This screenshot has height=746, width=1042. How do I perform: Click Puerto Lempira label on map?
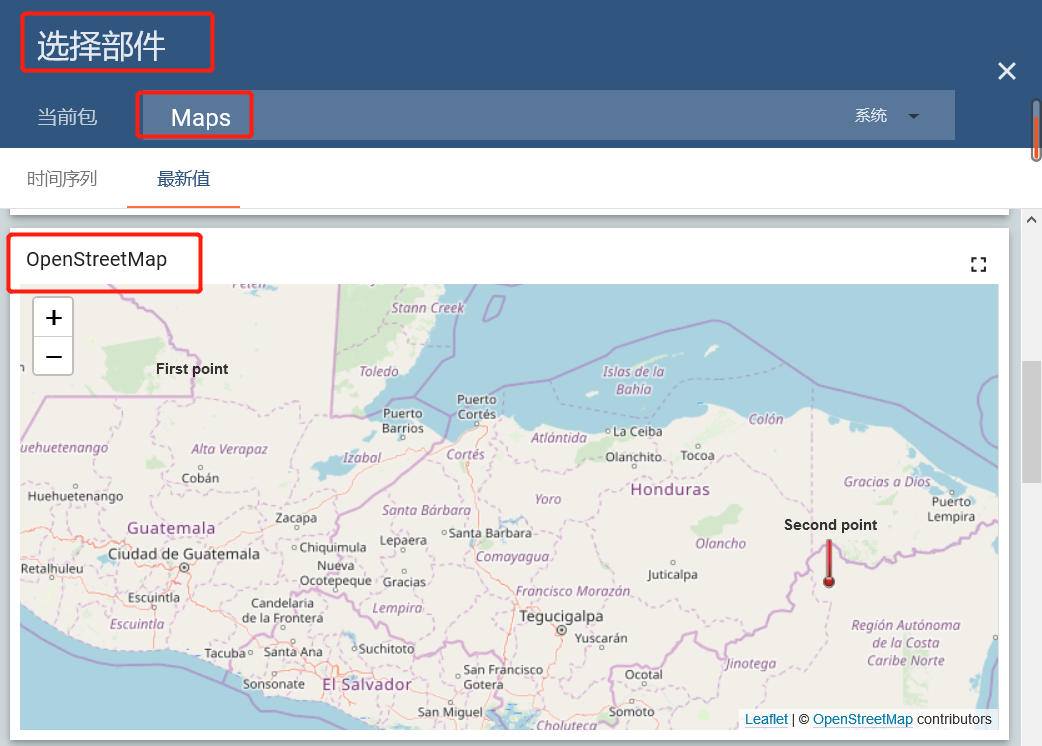pos(951,509)
